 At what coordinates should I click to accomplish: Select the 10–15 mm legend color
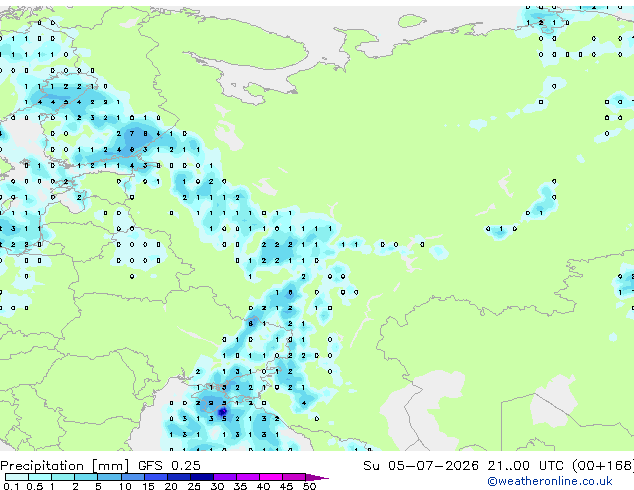[x=133, y=477]
